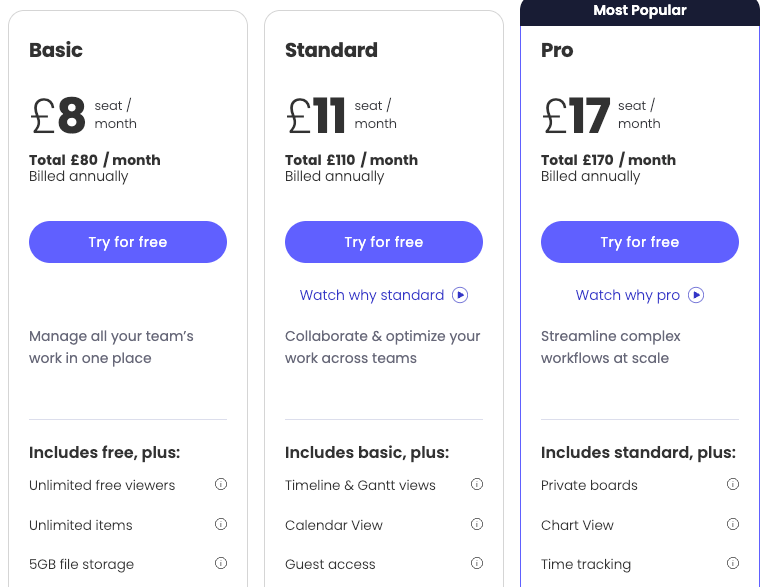The height and width of the screenshot is (587, 761).
Task: Play the Watch why pro video icon
Action: [x=696, y=295]
